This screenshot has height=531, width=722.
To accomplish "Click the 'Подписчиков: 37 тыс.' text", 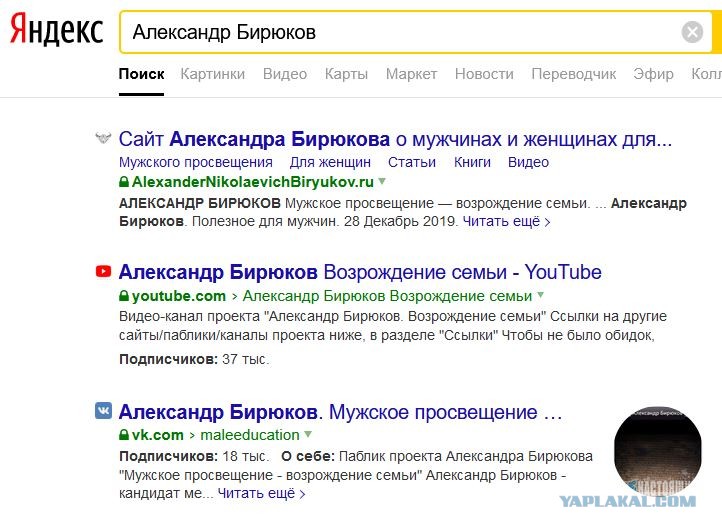I will 194,359.
